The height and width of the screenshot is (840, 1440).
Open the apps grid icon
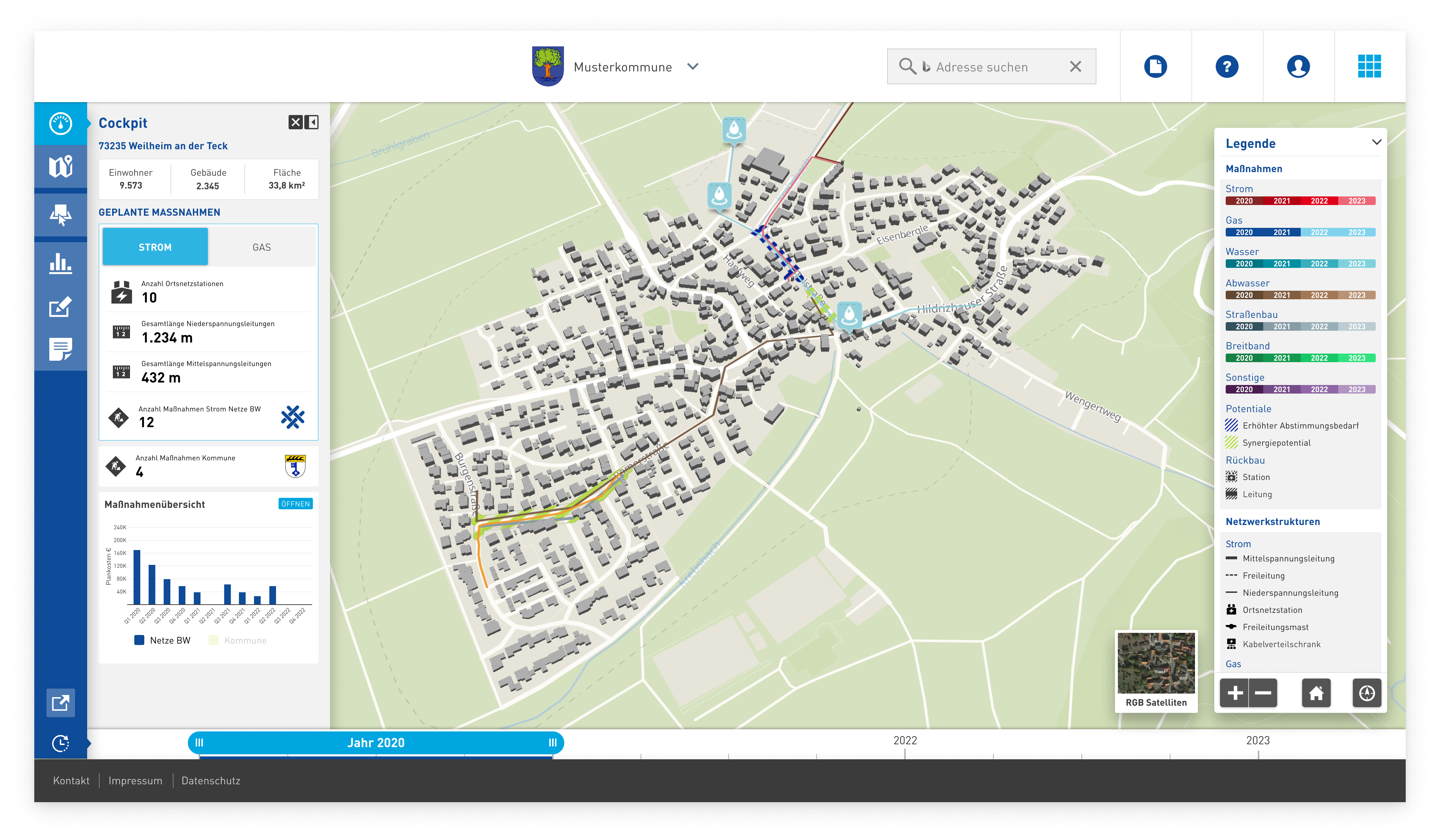tap(1369, 67)
